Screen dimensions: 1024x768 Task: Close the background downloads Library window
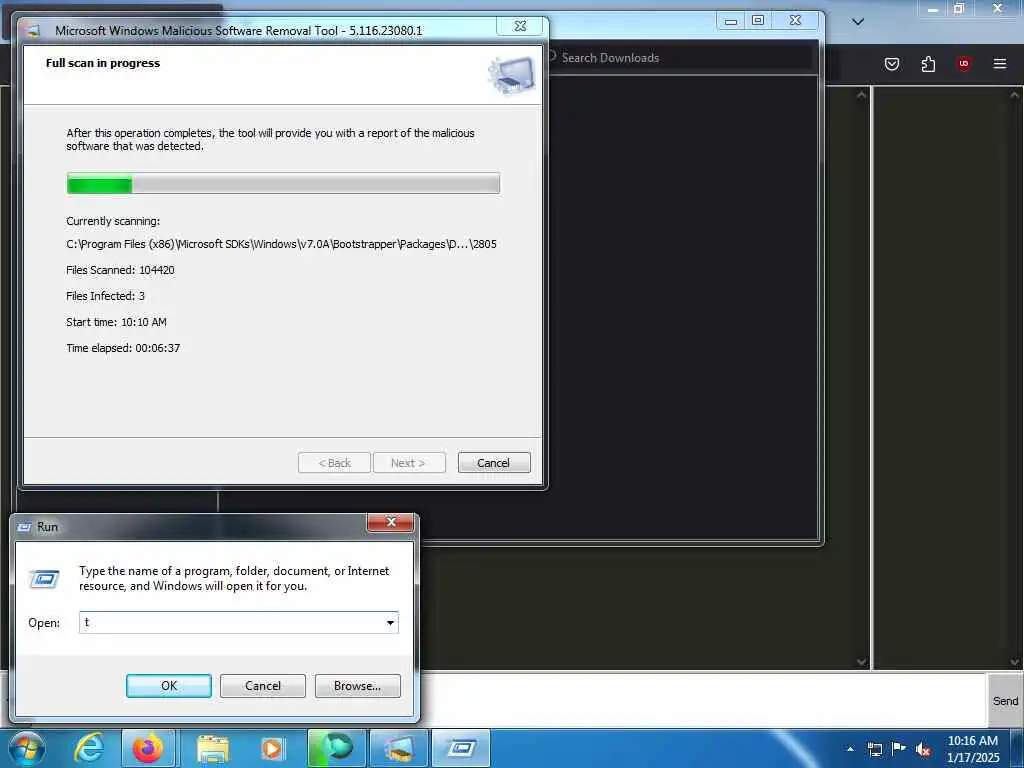click(x=795, y=21)
